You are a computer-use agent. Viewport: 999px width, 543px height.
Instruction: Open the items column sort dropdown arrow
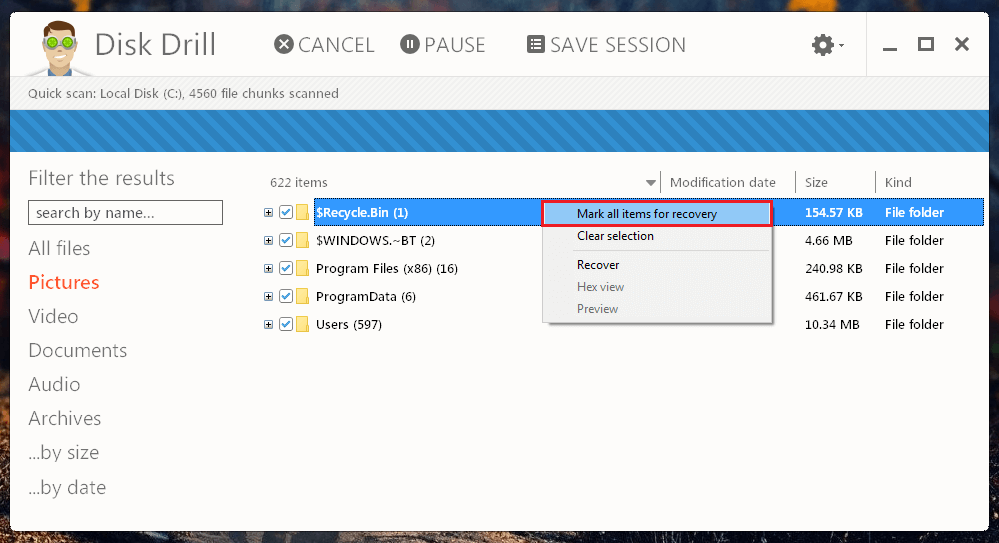pyautogui.click(x=651, y=183)
